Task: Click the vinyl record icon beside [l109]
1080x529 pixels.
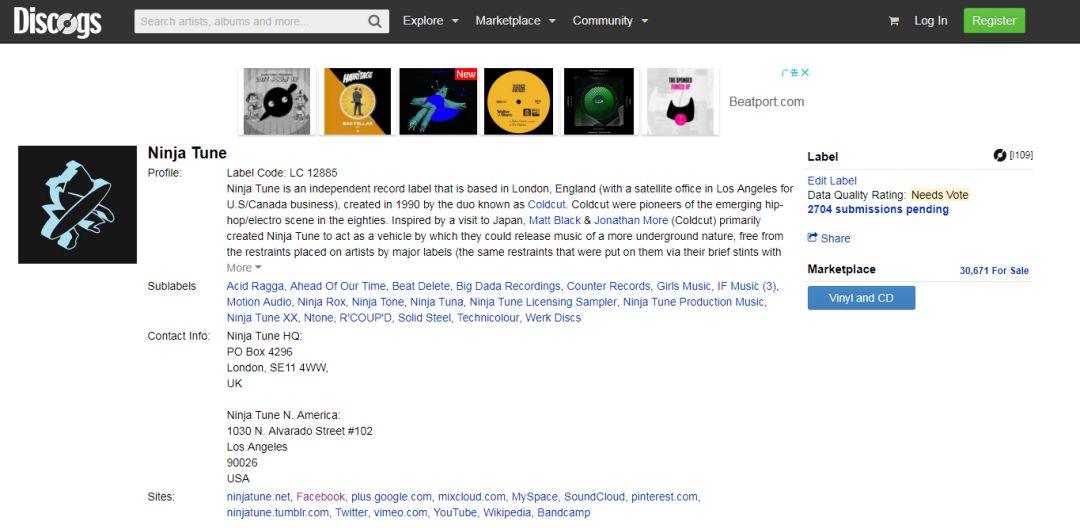Action: (999, 155)
